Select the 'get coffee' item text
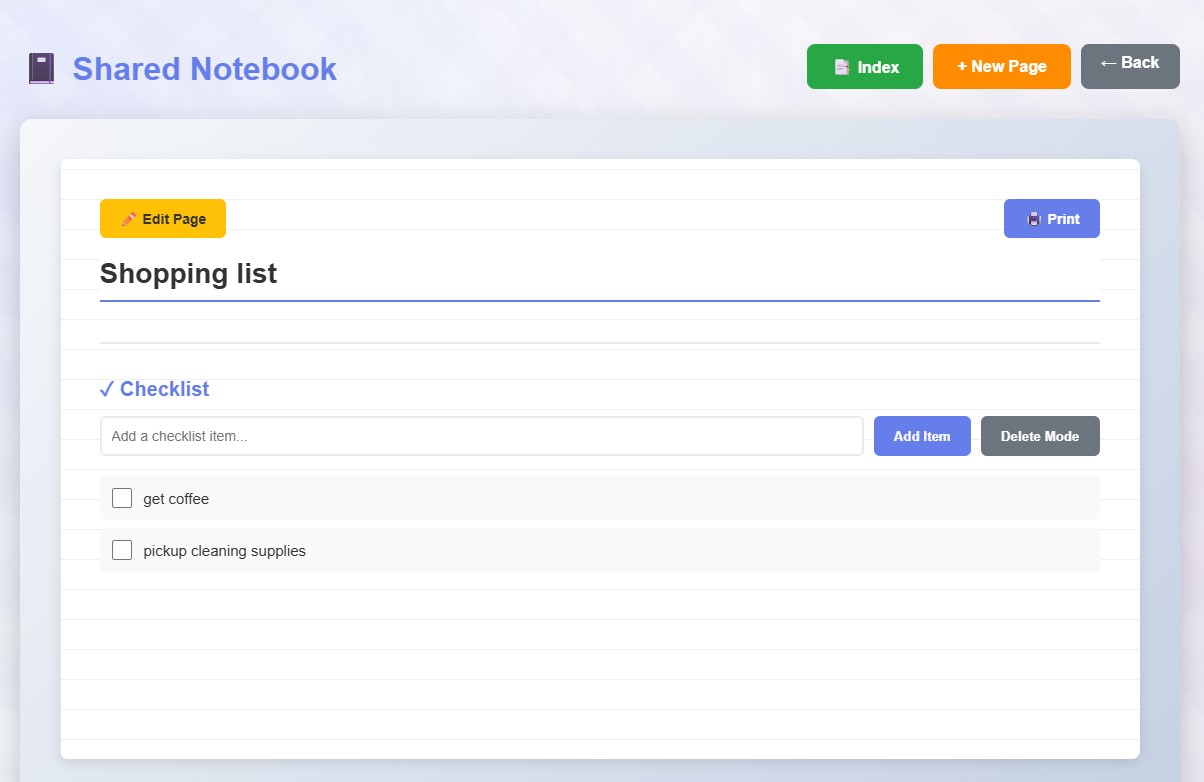 coord(176,499)
